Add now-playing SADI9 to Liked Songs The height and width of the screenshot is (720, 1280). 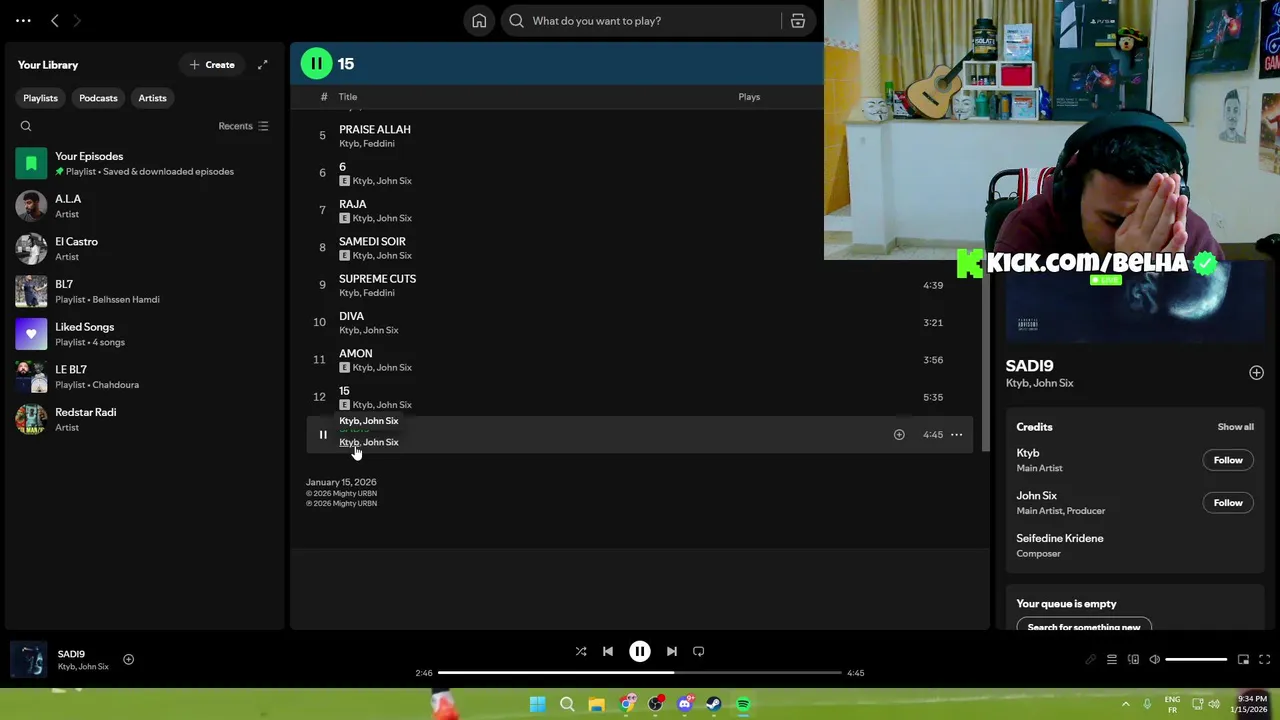click(128, 660)
